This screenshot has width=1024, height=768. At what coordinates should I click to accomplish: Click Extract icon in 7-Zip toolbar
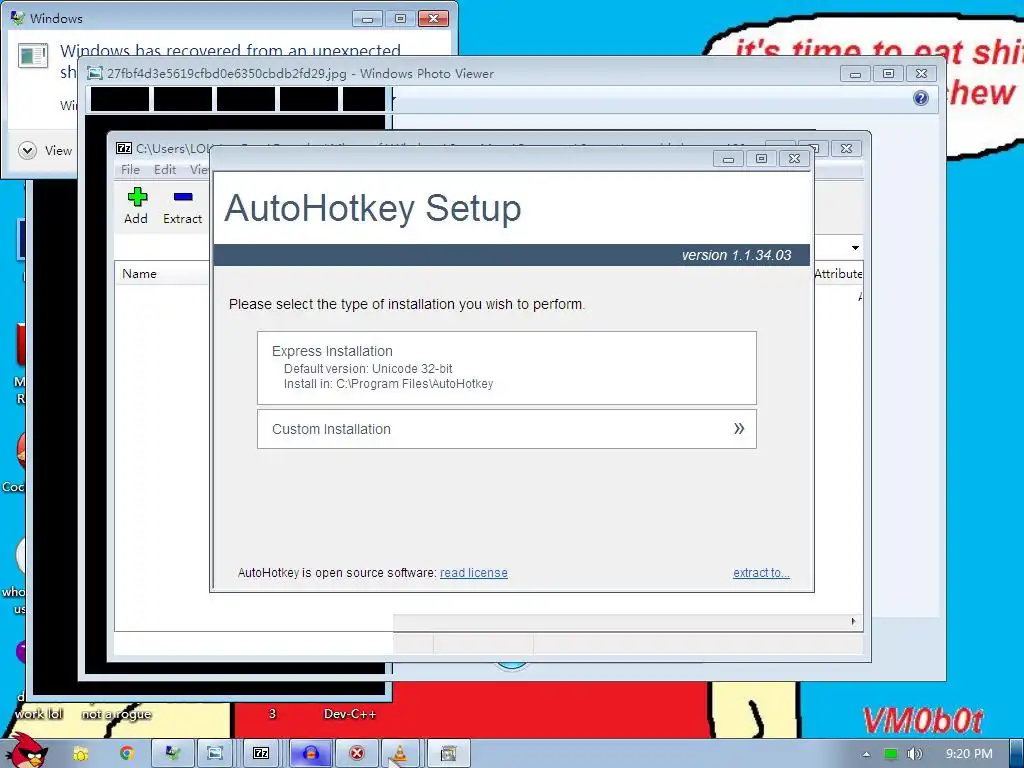182,206
